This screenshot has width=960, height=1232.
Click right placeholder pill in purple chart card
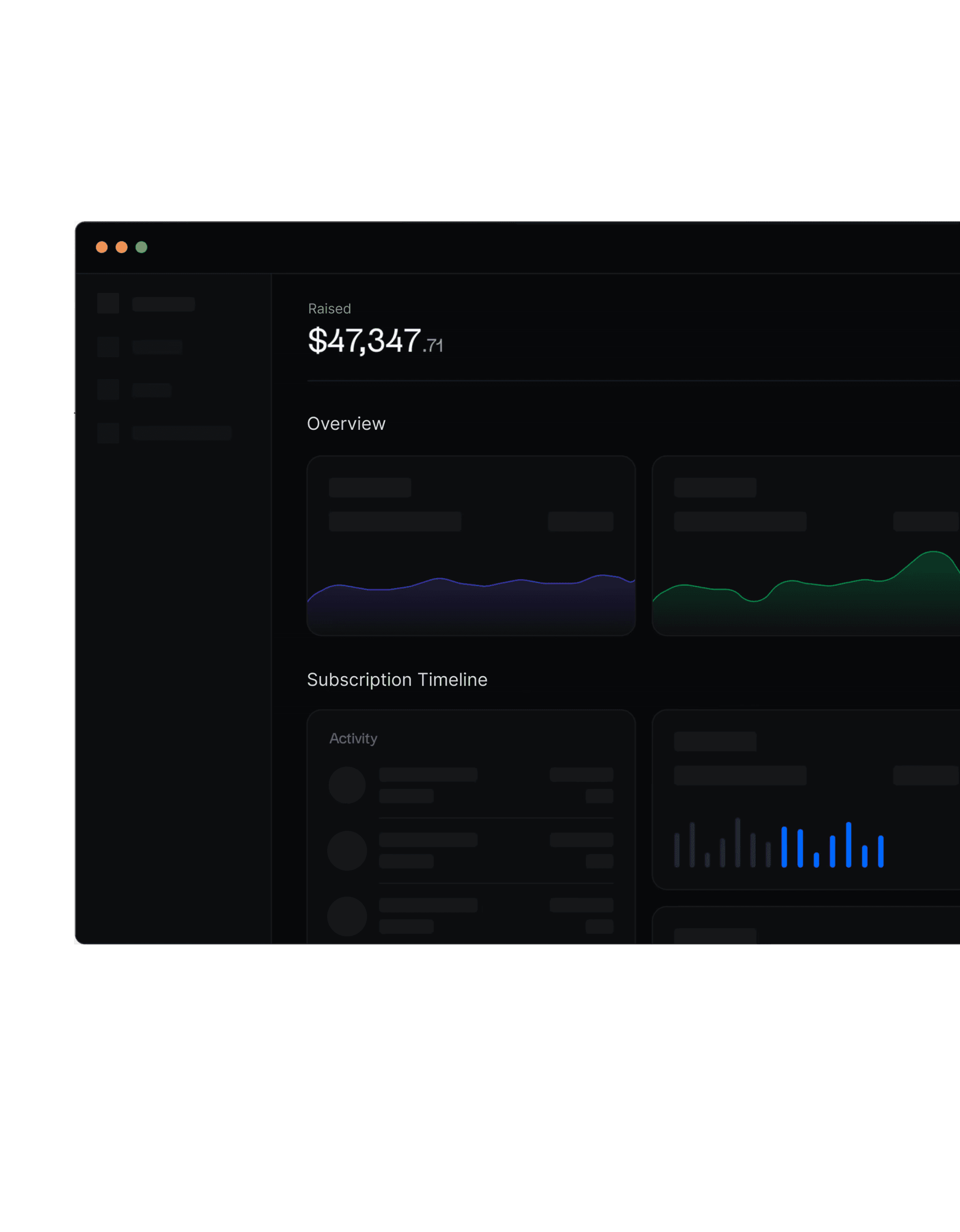(580, 521)
